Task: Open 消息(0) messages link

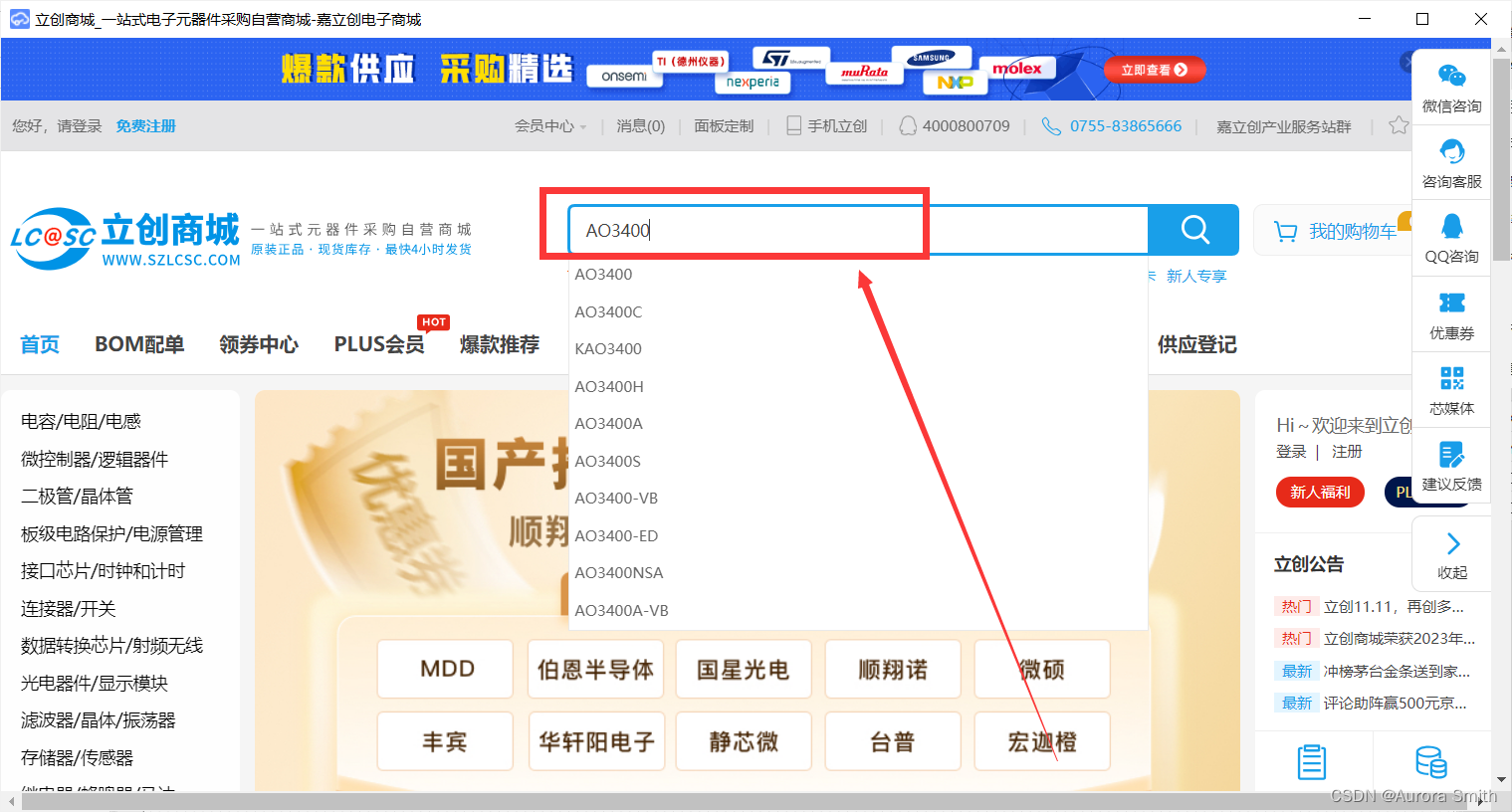Action: [x=640, y=126]
